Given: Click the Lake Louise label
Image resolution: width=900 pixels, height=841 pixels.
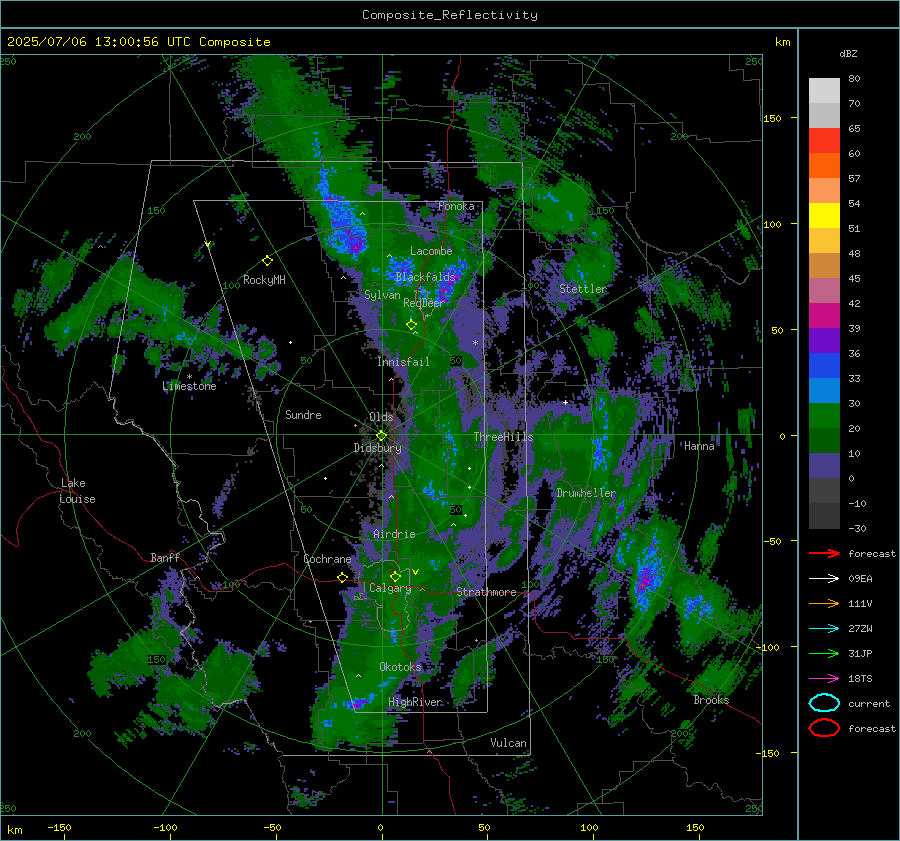Looking at the screenshot, I should click(x=77, y=491).
